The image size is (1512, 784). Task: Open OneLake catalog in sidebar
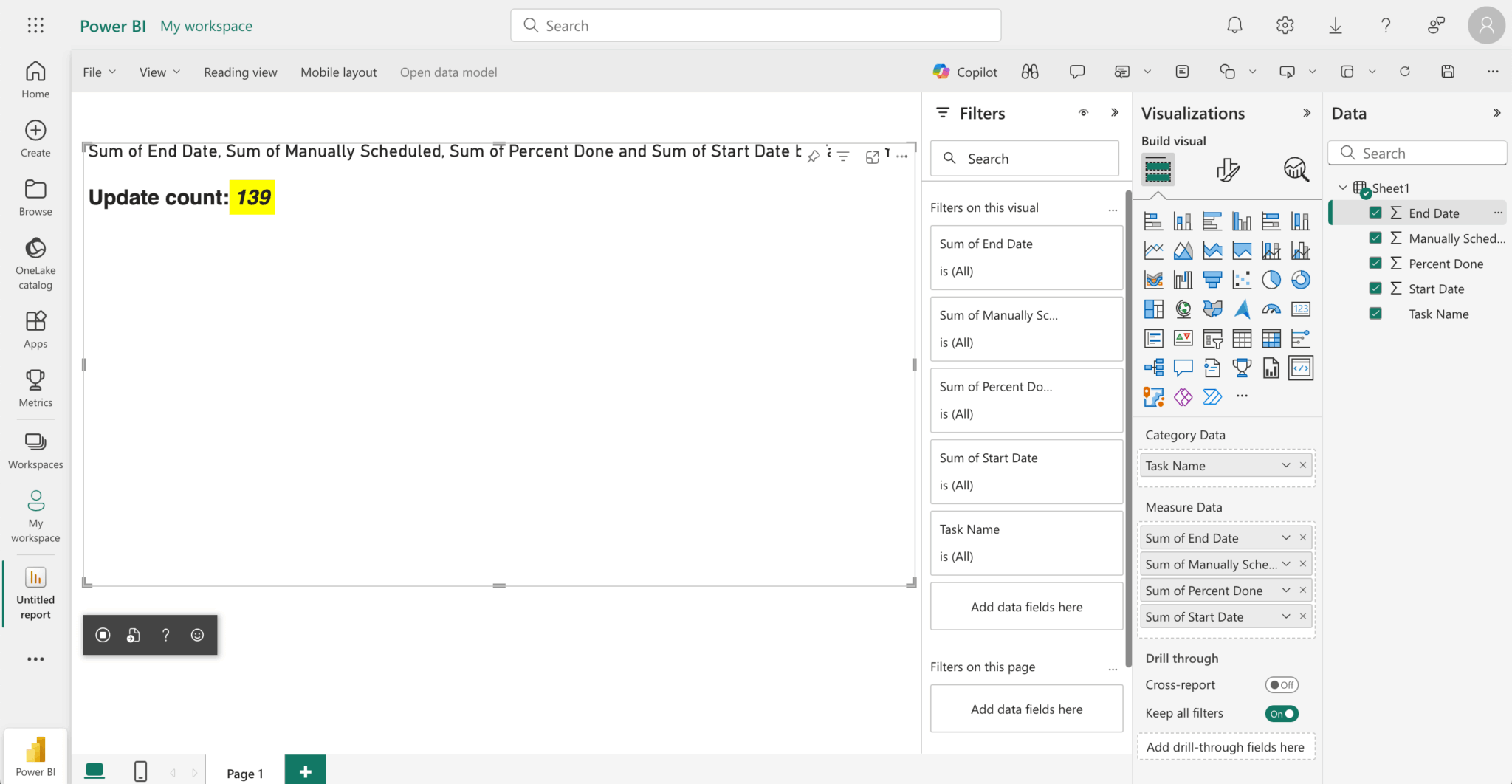[35, 263]
